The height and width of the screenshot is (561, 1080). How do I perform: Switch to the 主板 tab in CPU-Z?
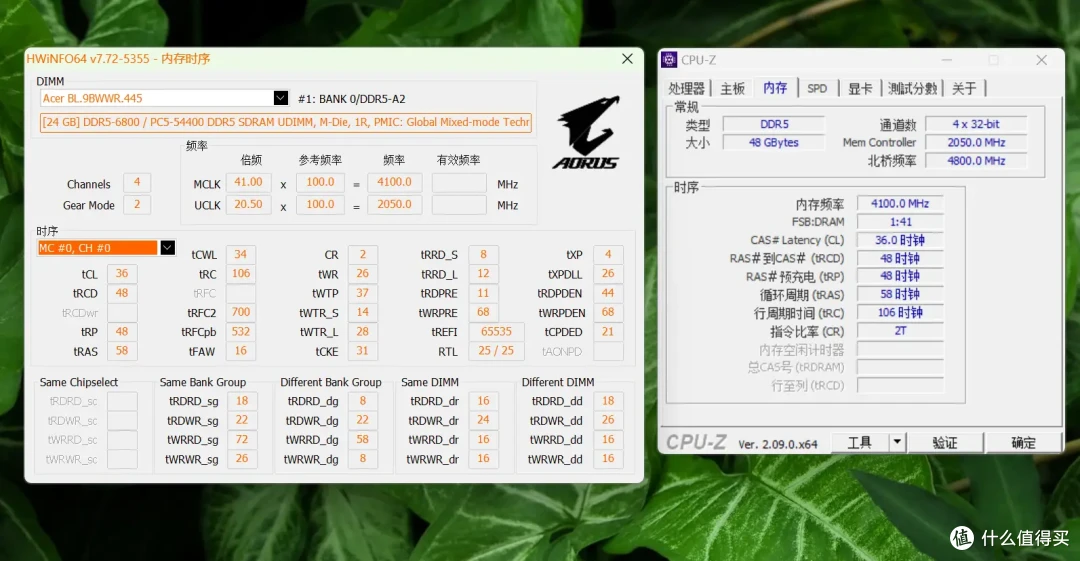point(732,88)
